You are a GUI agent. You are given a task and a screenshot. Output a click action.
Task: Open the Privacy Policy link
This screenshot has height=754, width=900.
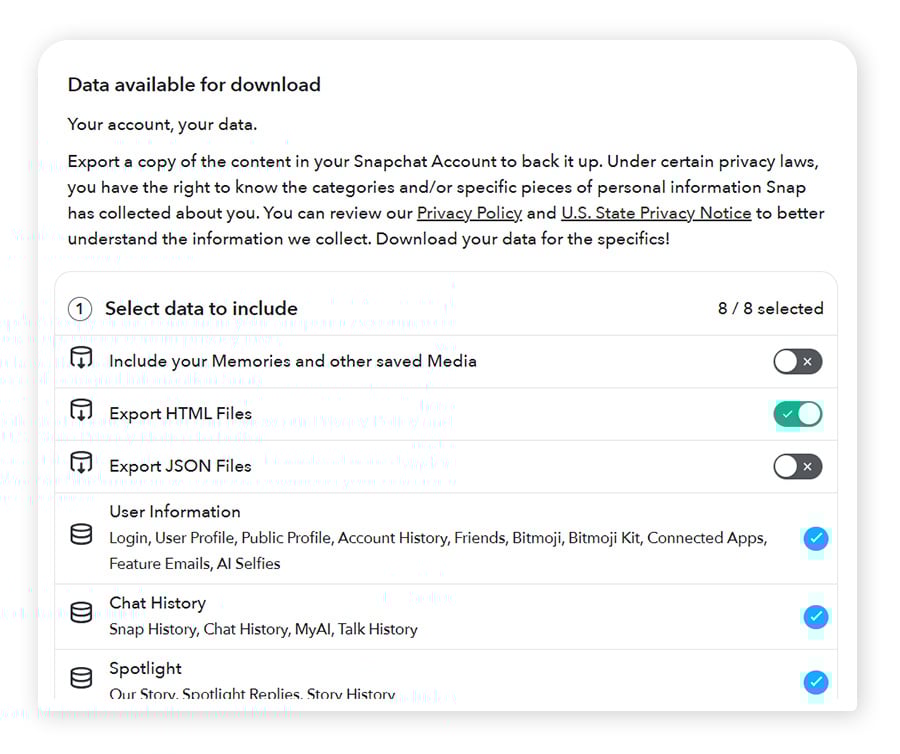[x=469, y=213]
